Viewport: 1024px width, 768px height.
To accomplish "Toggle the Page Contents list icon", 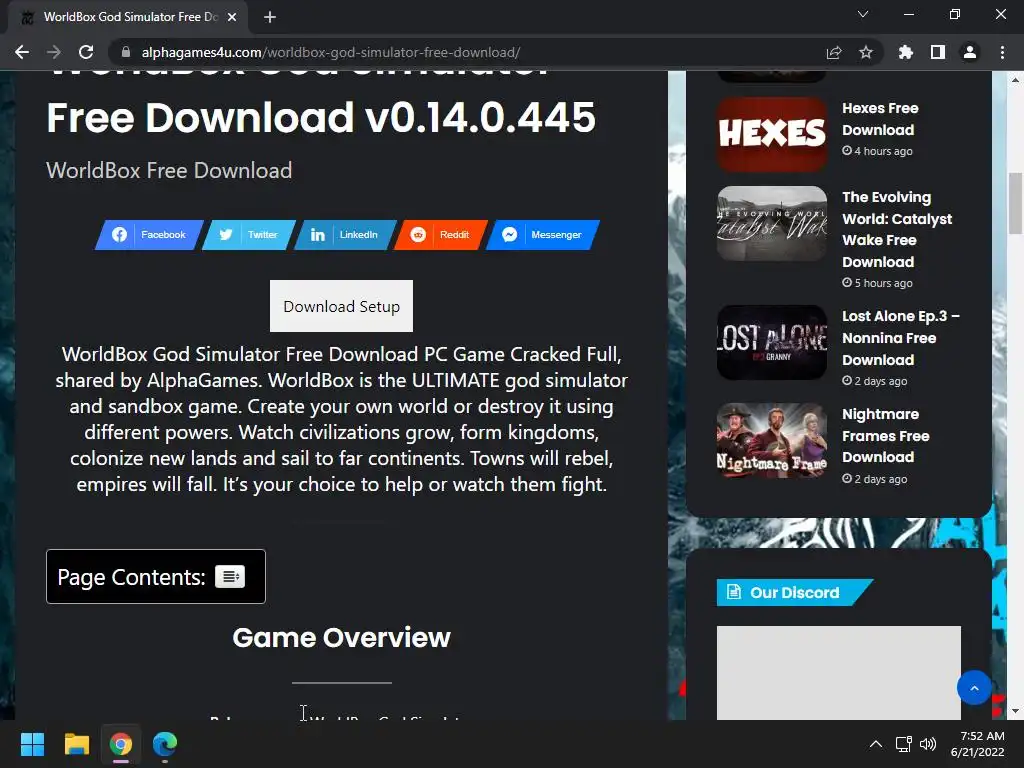I will pos(230,577).
